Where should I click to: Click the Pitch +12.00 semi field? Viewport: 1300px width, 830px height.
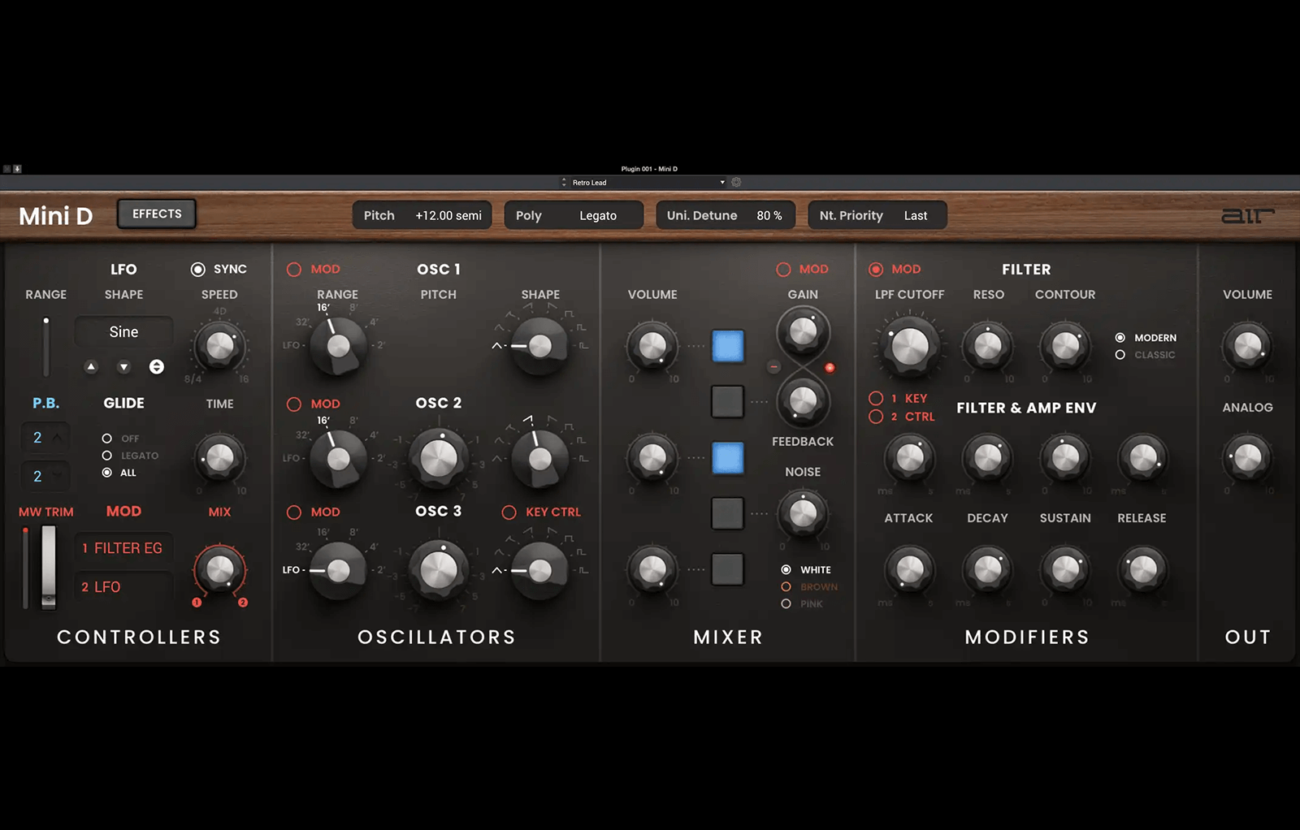pyautogui.click(x=422, y=215)
